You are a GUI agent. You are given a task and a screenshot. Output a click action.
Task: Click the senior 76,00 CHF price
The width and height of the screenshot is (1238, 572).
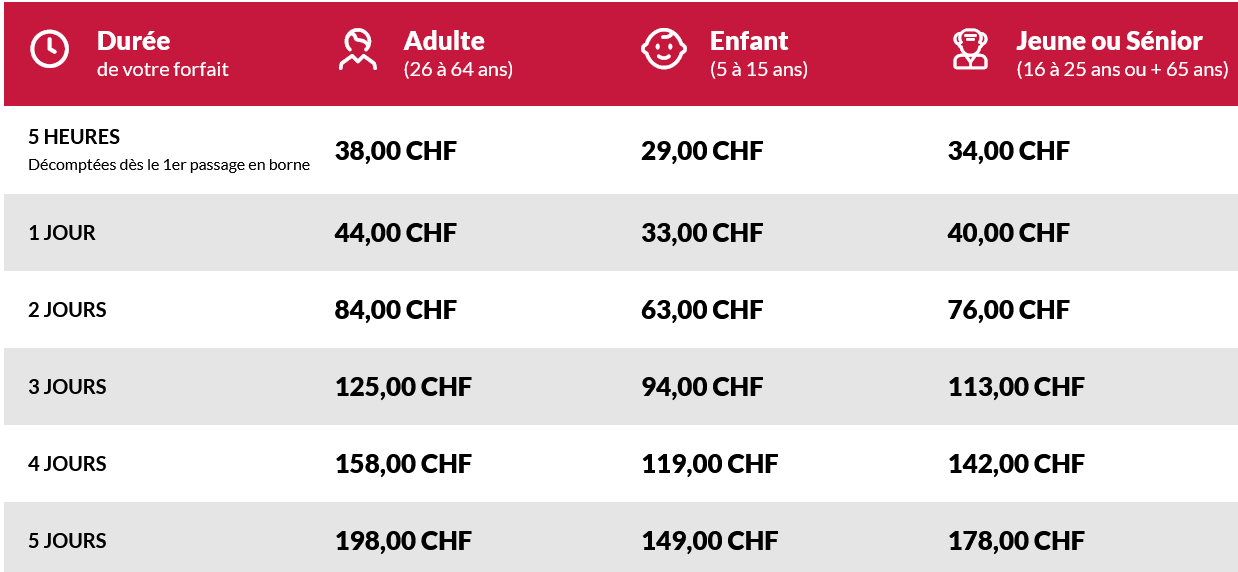(x=1008, y=310)
